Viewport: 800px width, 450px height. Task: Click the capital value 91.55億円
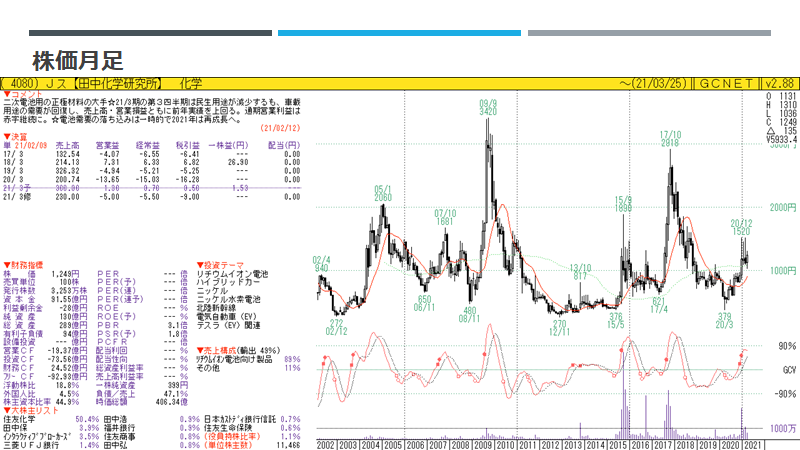(x=68, y=299)
